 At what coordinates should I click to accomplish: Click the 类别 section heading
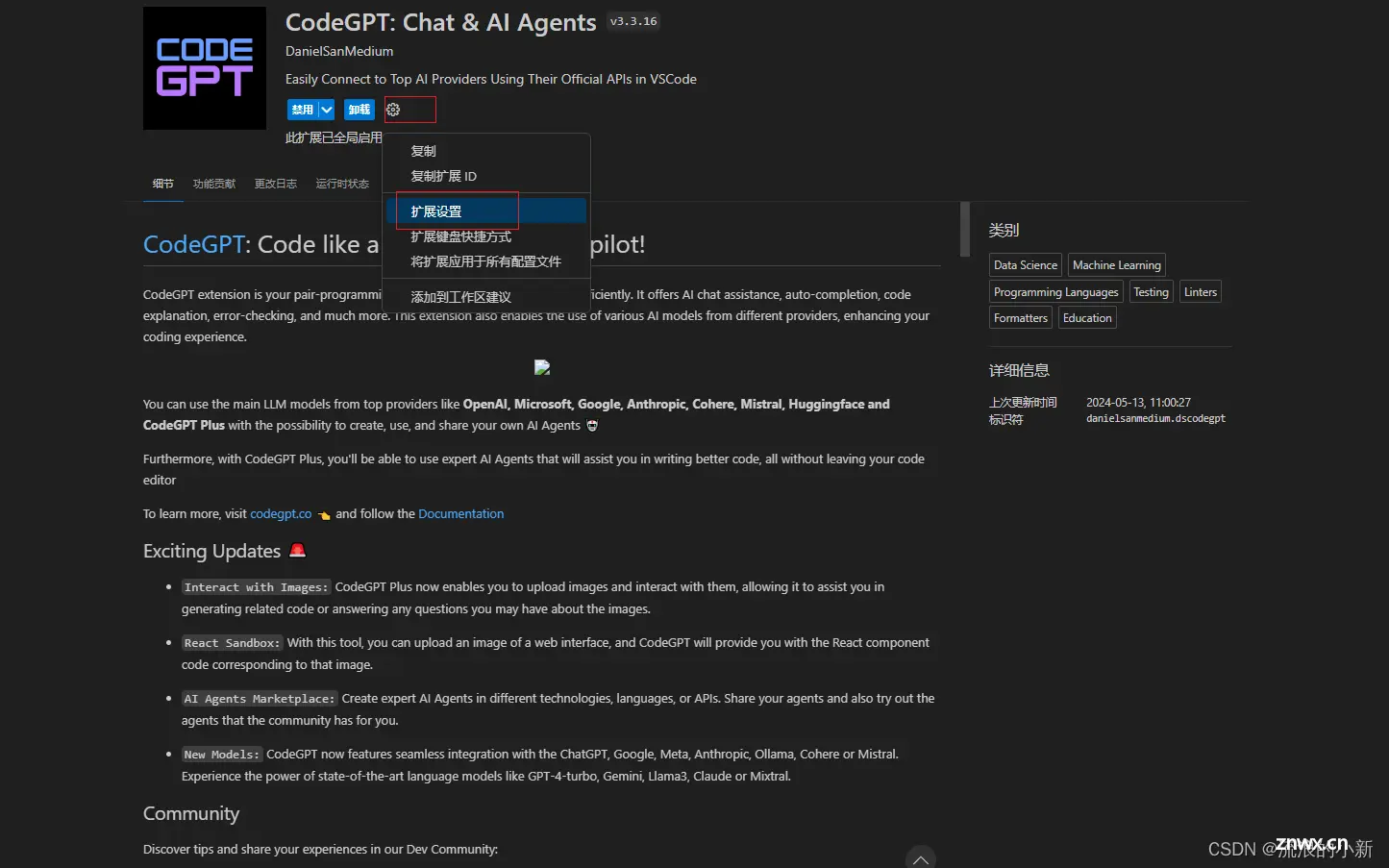click(x=1004, y=231)
